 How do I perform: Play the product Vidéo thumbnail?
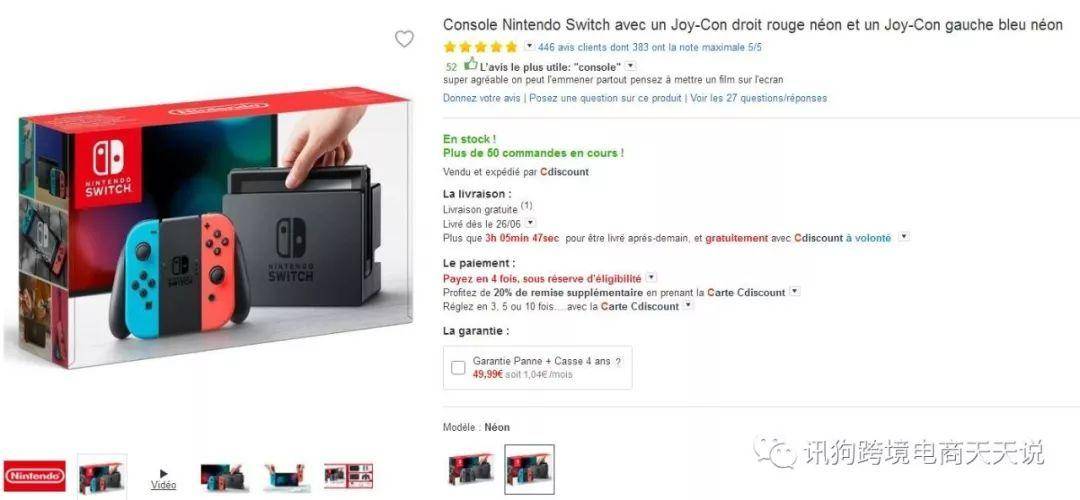click(x=163, y=479)
